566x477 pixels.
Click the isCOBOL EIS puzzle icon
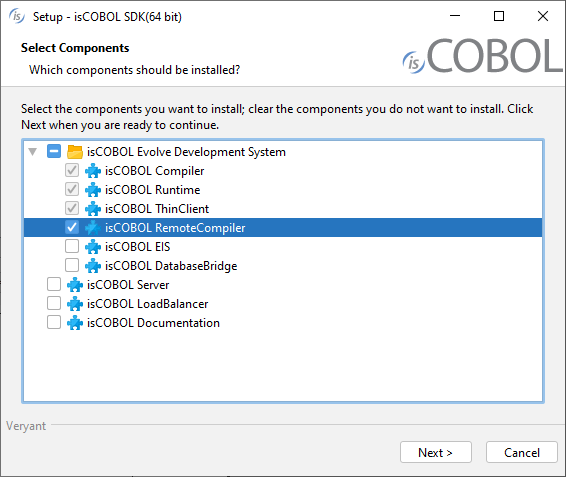[x=93, y=247]
